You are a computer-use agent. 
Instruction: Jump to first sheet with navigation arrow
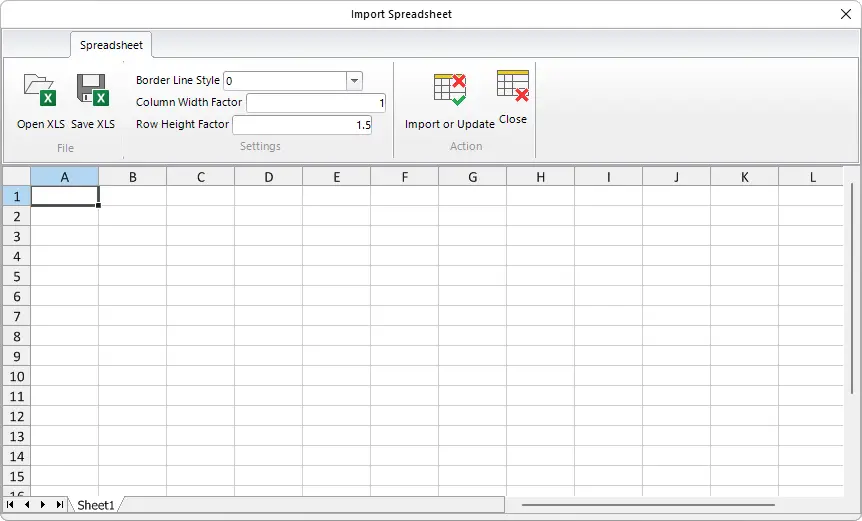(10, 505)
